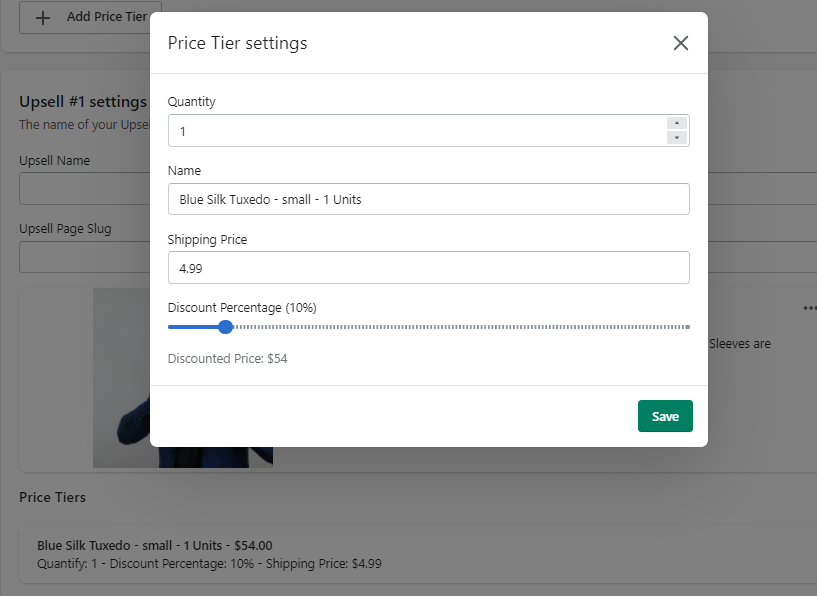The width and height of the screenshot is (817, 596).
Task: Save the price tier settings
Action: coord(665,416)
